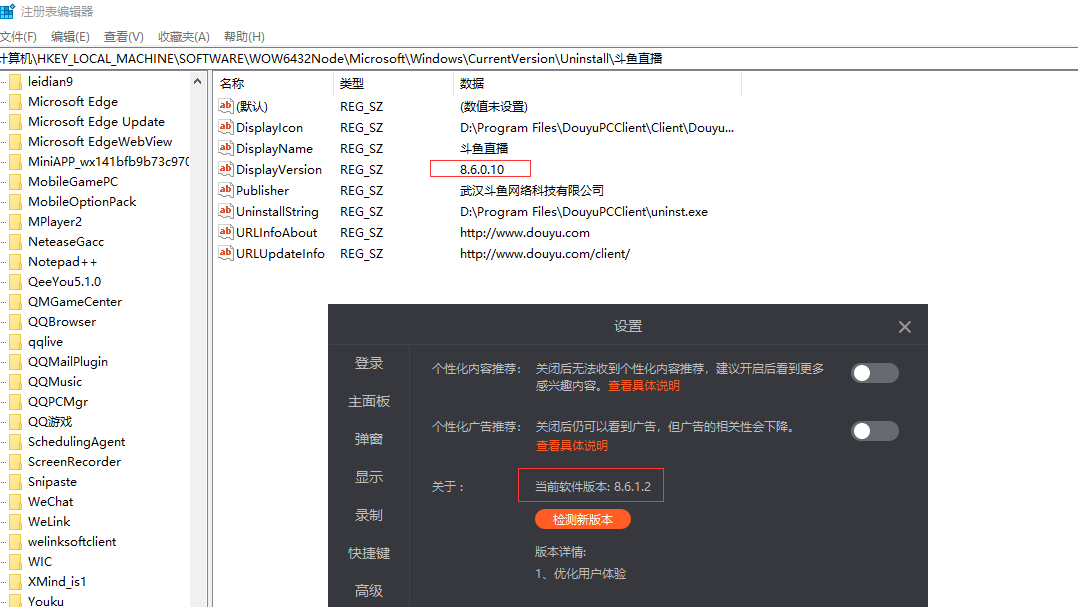Click the URLUpdateInfo string value icon

pyautogui.click(x=226, y=253)
